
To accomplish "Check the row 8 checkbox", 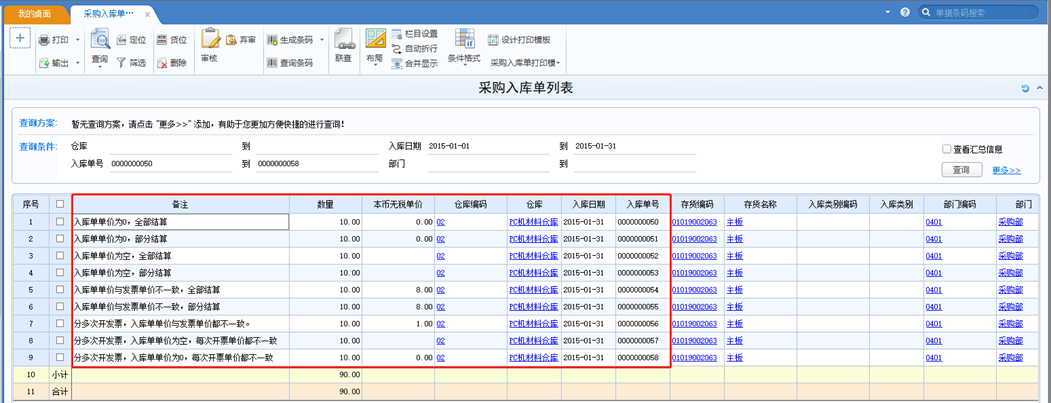I will coord(61,341).
